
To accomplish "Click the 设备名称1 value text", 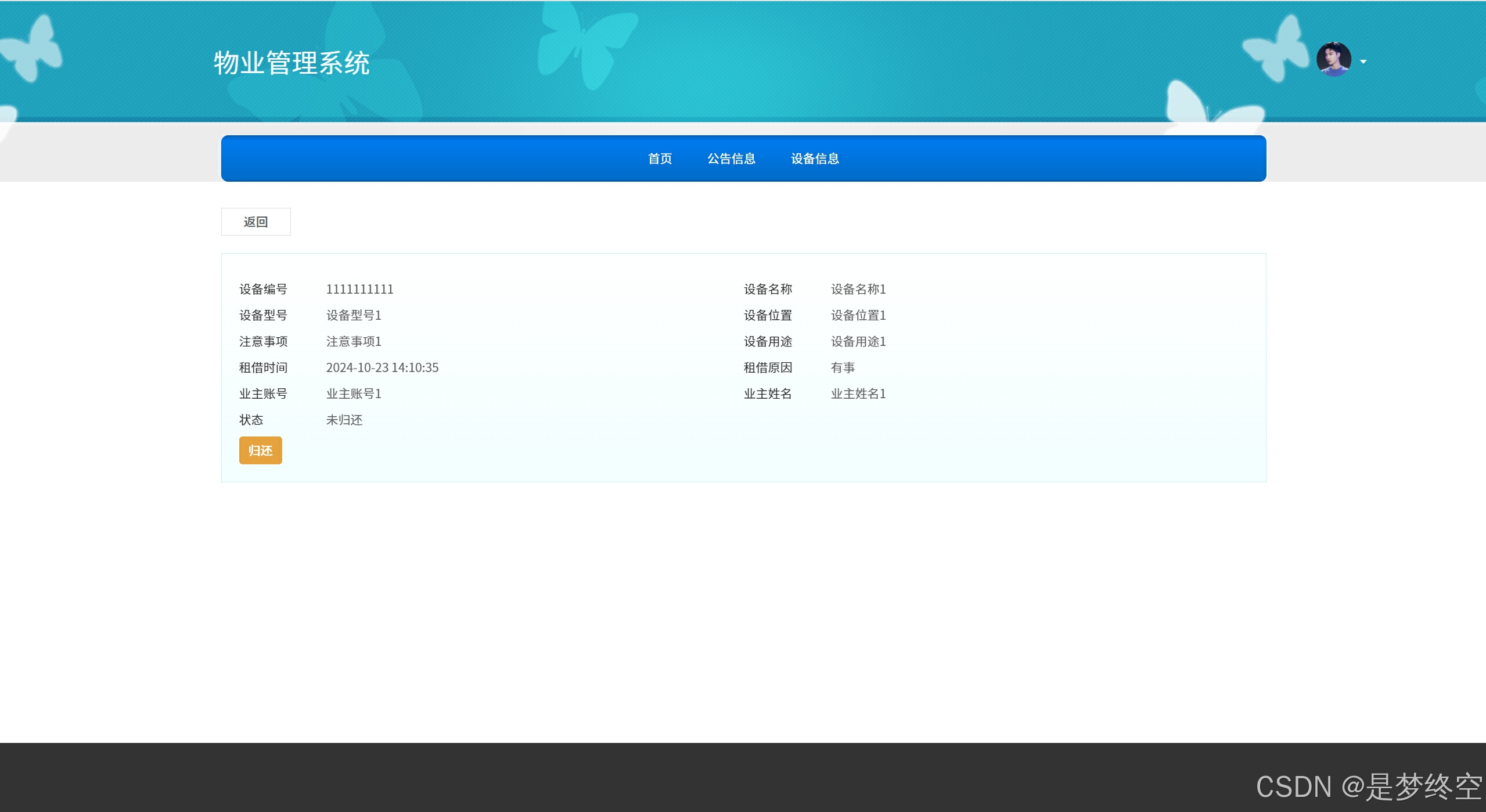I will click(858, 289).
